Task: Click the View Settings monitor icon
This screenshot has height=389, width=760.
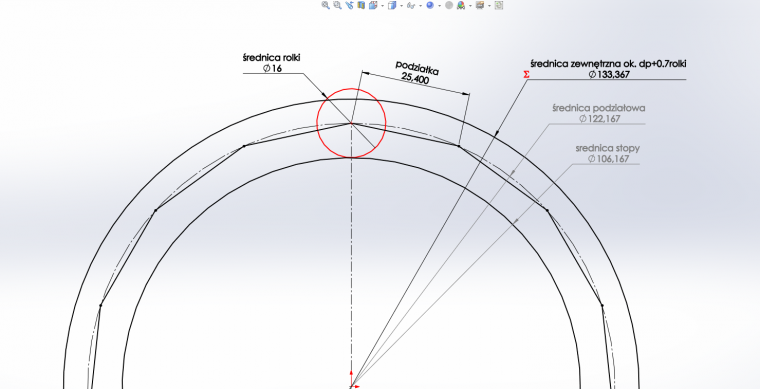Action: [480, 5]
